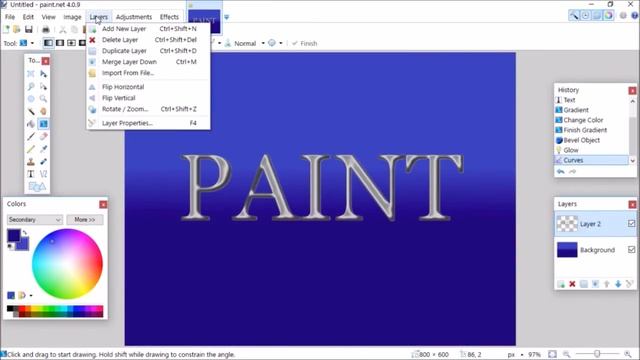Click Undo arrow in History panel
The image size is (640, 360).
(561, 171)
